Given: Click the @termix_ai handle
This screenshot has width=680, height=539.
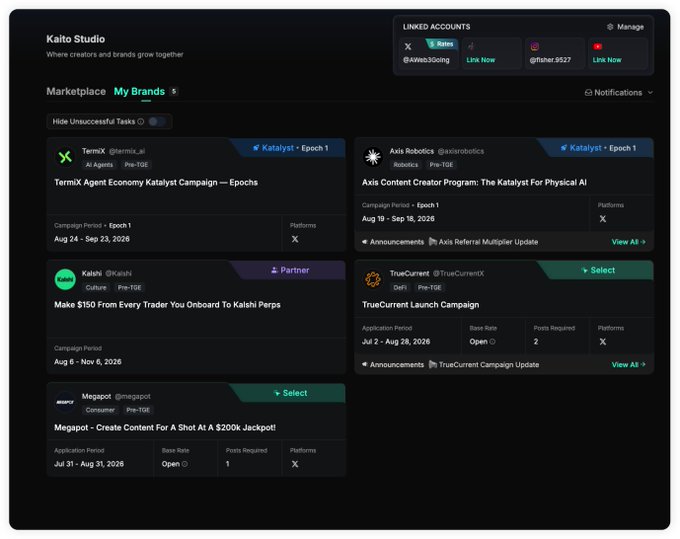Looking at the screenshot, I should [x=127, y=151].
